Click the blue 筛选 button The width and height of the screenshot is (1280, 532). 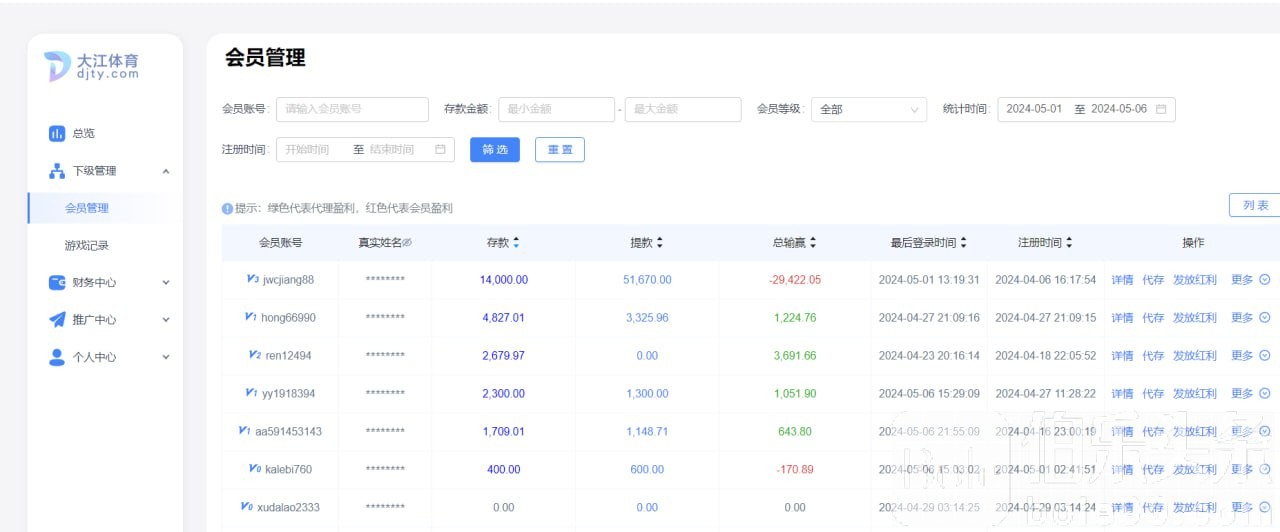[x=495, y=149]
